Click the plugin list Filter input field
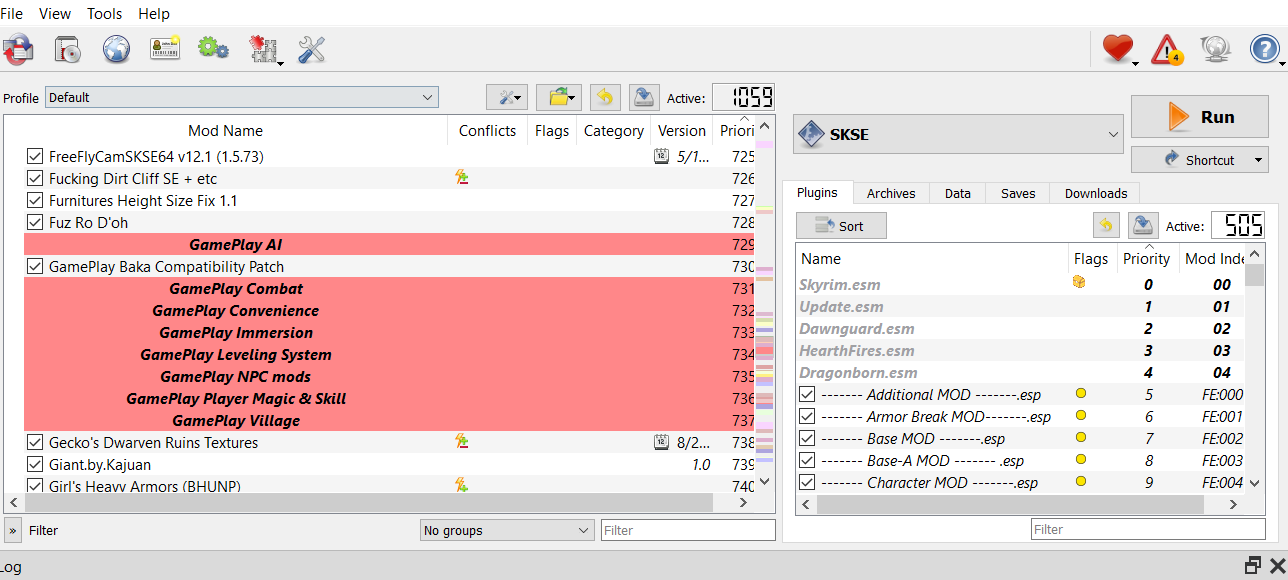Viewport: 1288px width, 580px height. point(1148,529)
